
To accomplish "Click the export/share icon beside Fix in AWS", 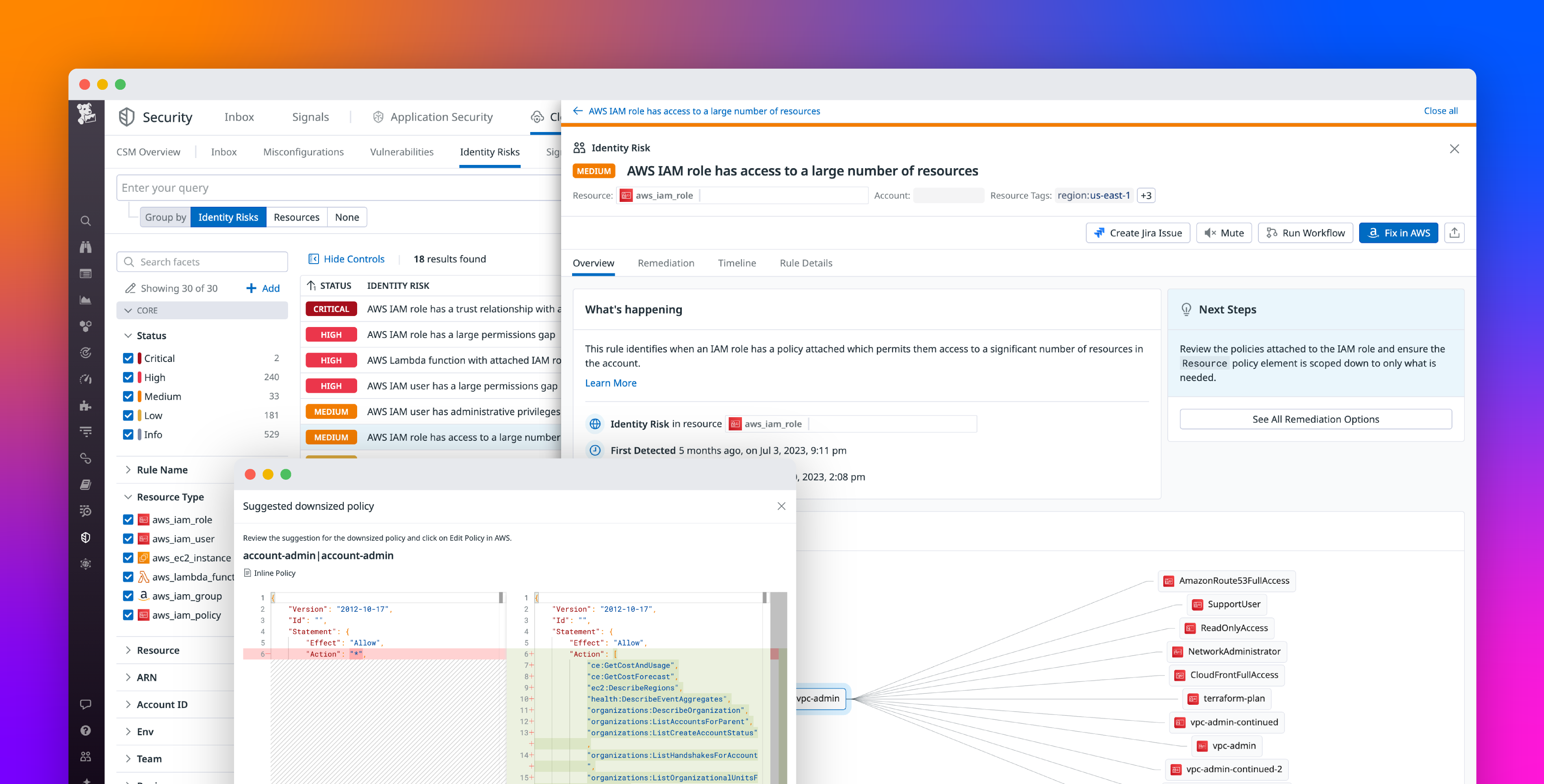I will (x=1454, y=233).
